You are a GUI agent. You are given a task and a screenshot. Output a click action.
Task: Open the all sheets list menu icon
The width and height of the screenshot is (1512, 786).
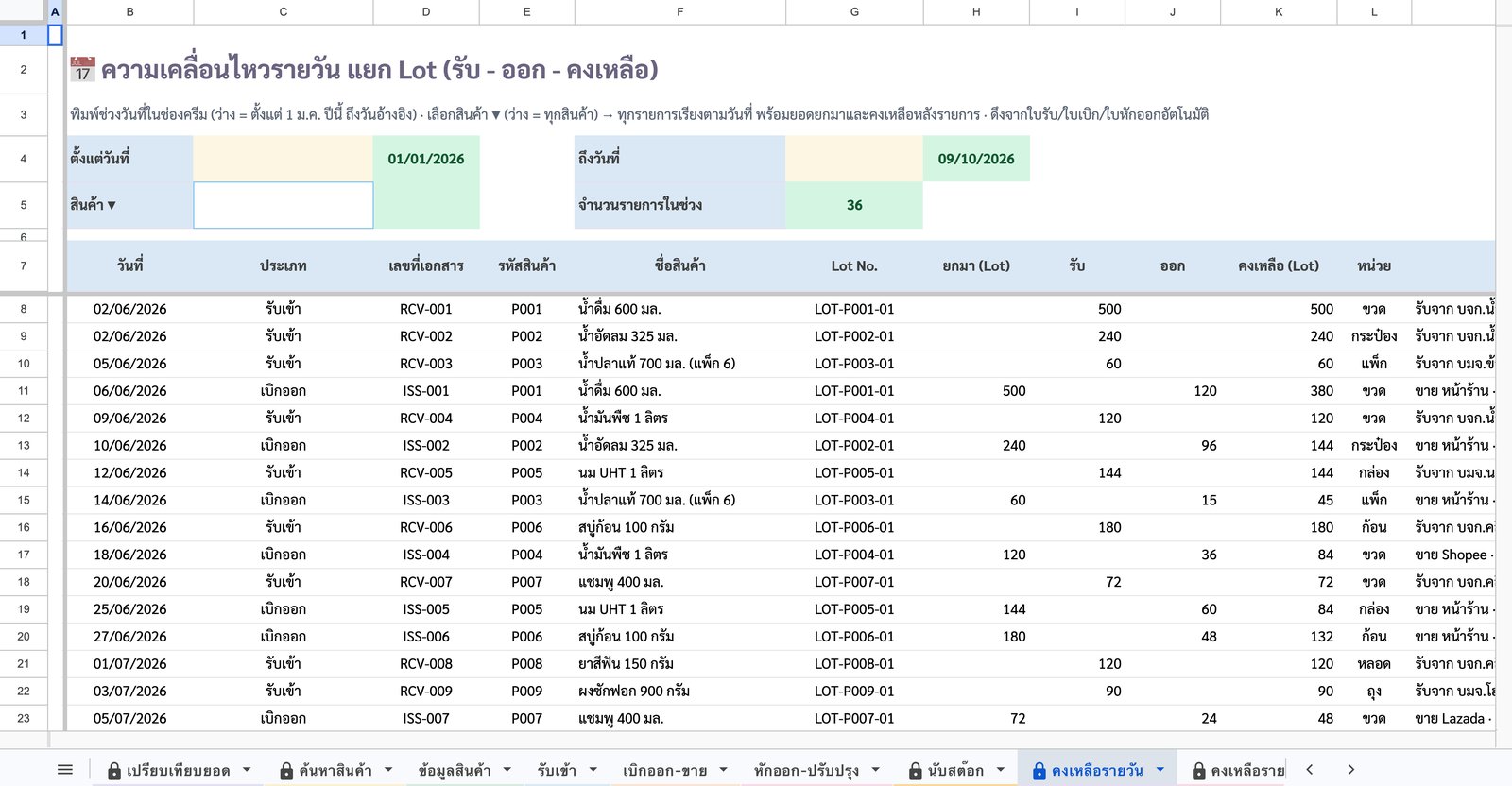[x=65, y=770]
